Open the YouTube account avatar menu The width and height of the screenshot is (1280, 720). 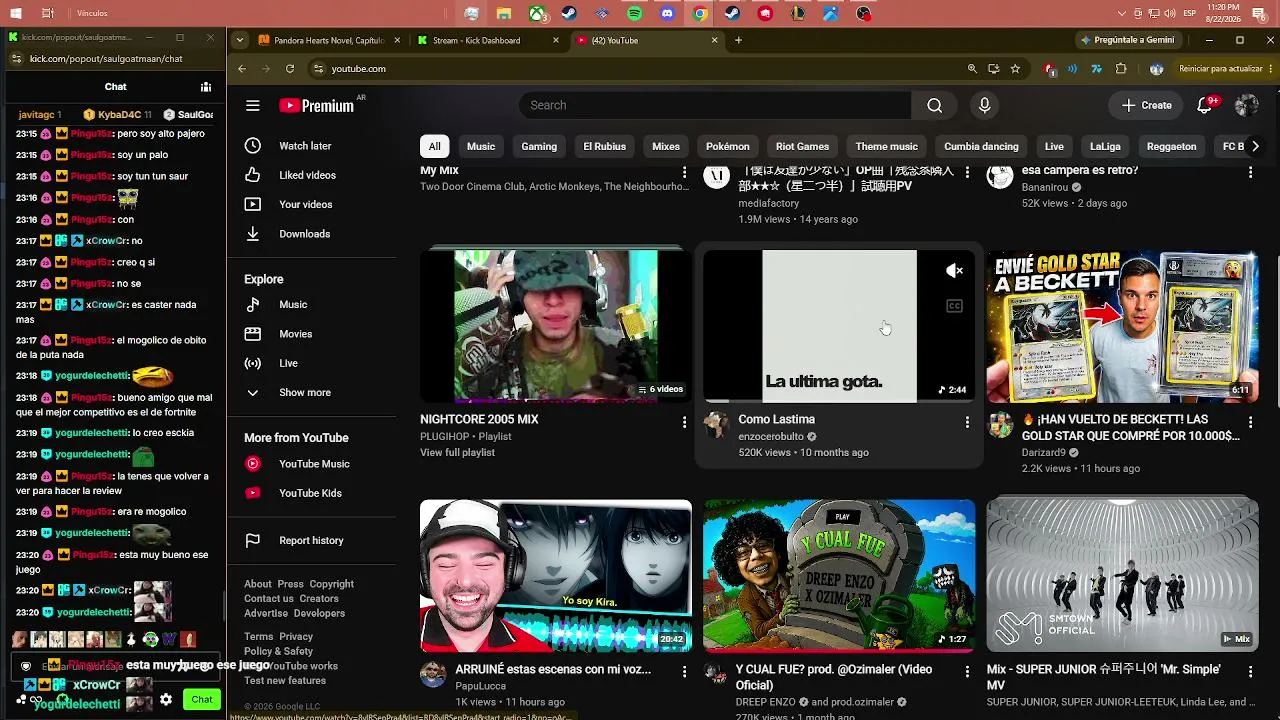[x=1246, y=105]
